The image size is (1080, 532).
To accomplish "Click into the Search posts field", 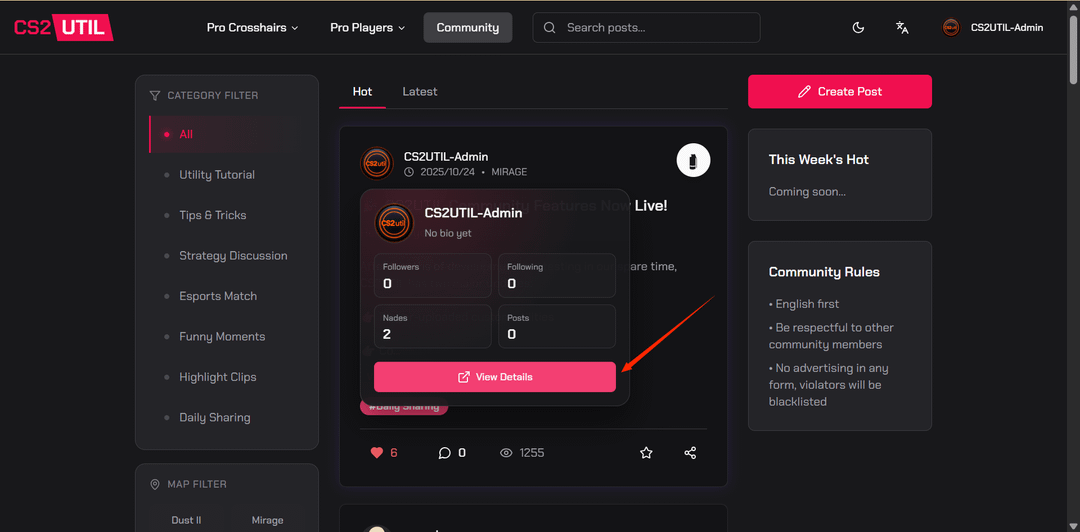I will pos(655,28).
